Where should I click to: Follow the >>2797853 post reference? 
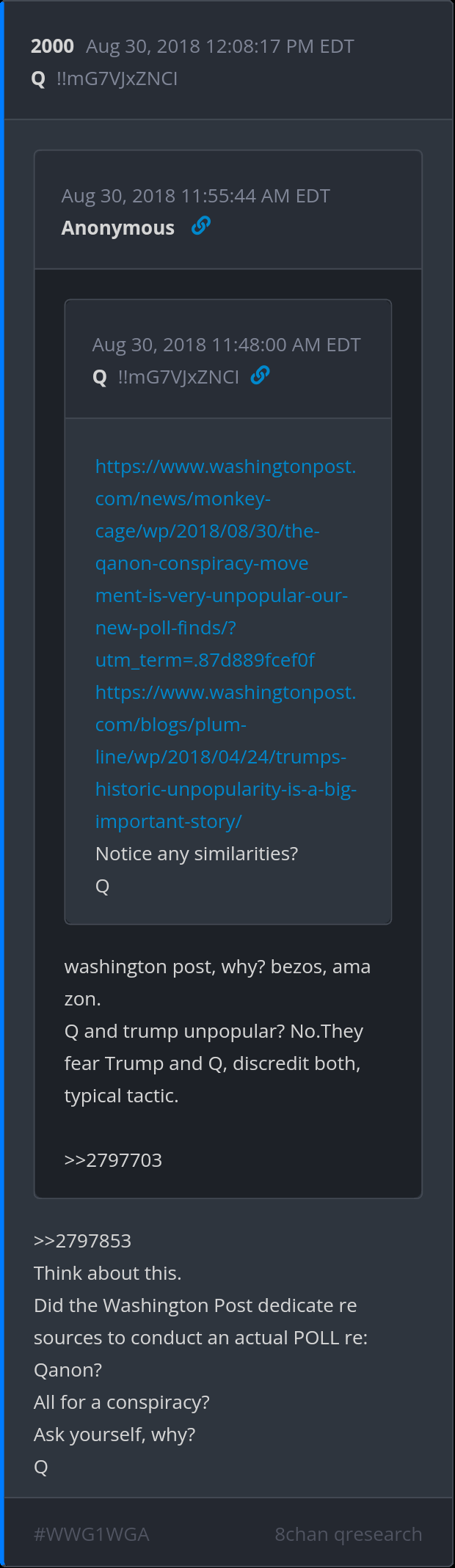click(82, 1241)
